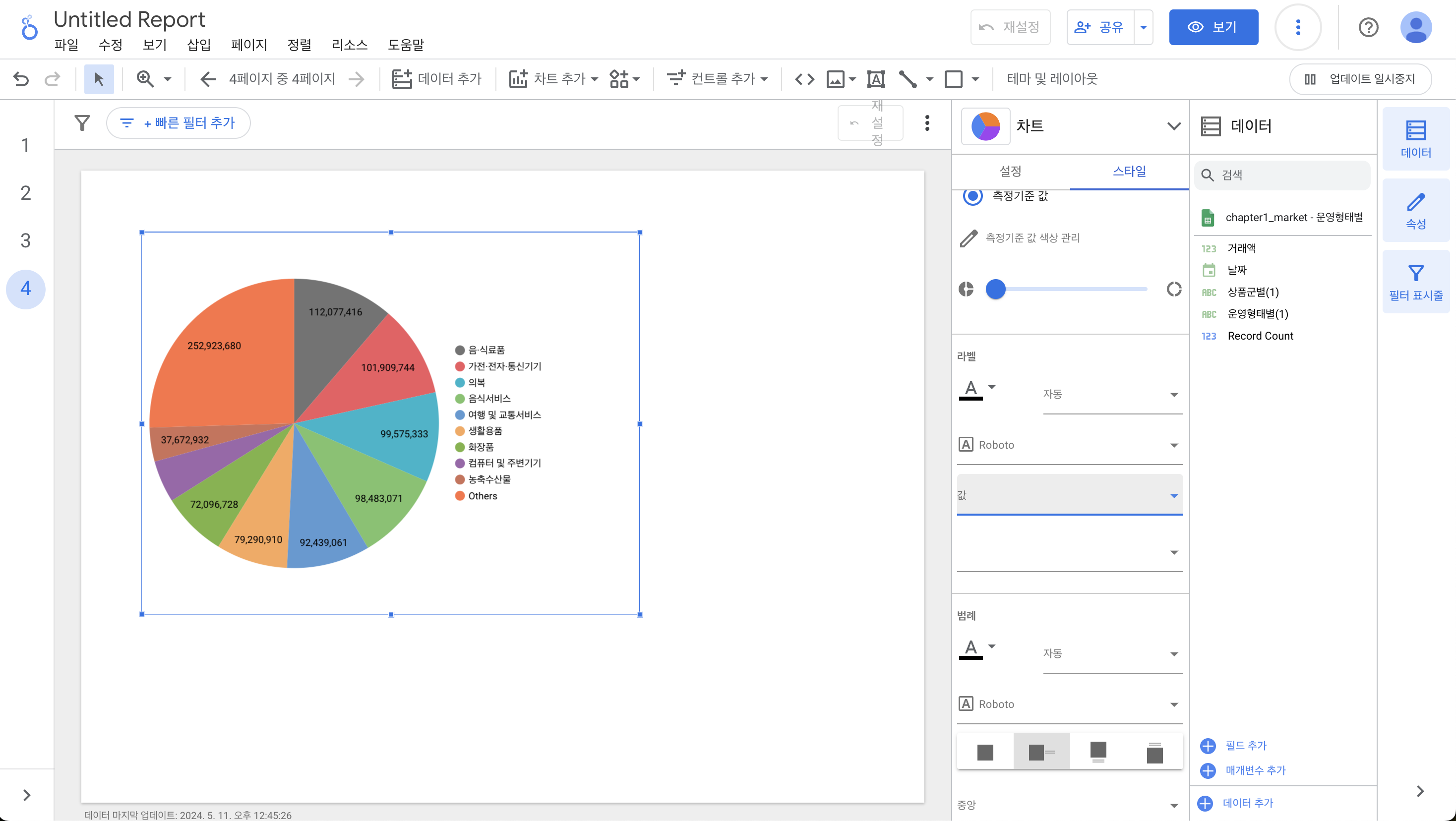The height and width of the screenshot is (821, 1456).
Task: Set legend position to bottom
Action: 1097,752
